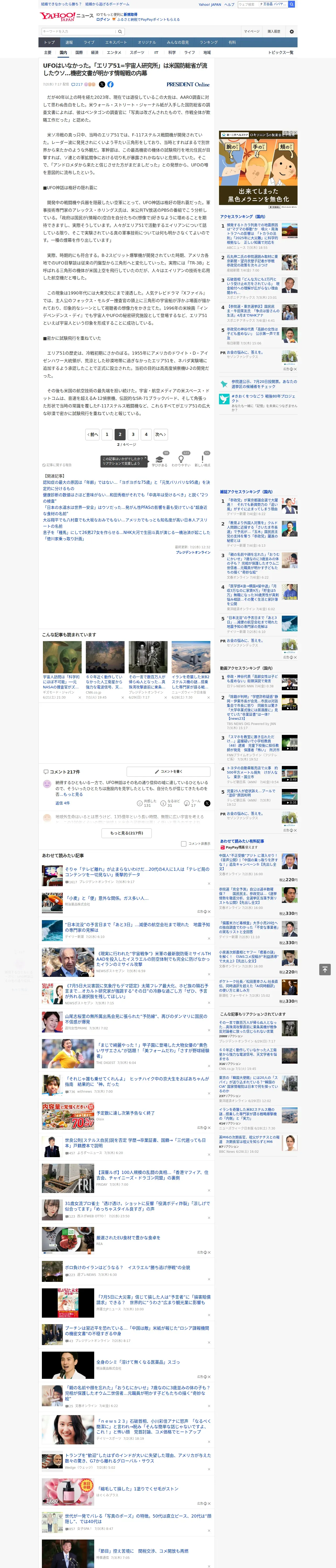Toggle コメント非表示 checkbox
This screenshot has width=336, height=1568.
tap(183, 844)
